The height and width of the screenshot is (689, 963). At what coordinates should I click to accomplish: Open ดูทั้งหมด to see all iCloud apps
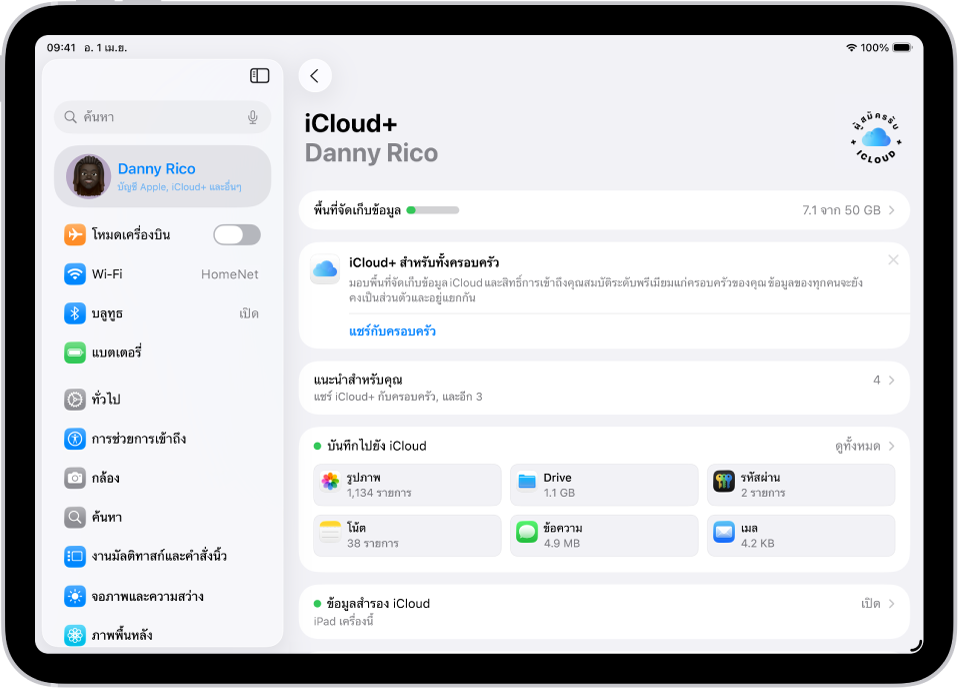point(859,446)
